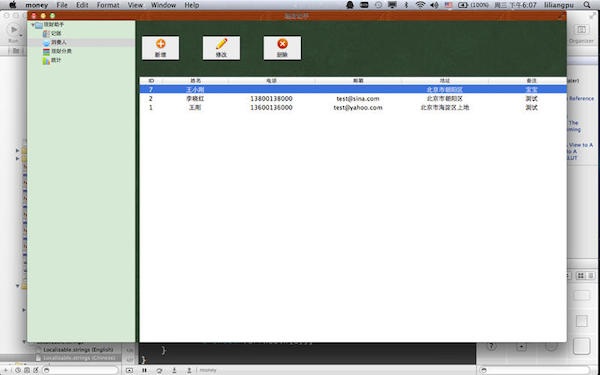
Task: Click the QQ penguin icon in menu bar
Action: pos(350,5)
